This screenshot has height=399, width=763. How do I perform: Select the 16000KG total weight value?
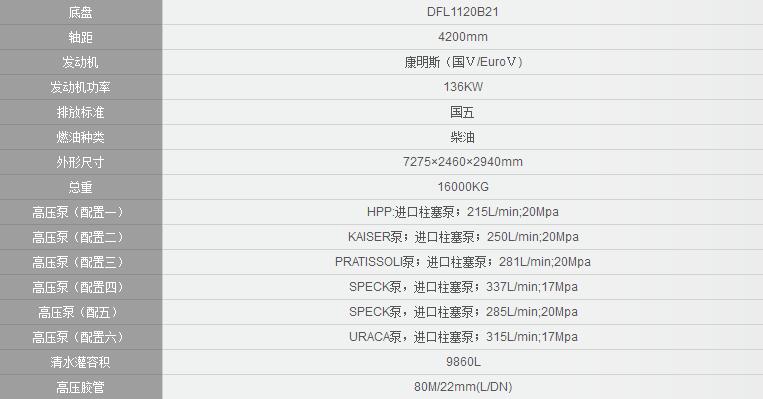(463, 187)
